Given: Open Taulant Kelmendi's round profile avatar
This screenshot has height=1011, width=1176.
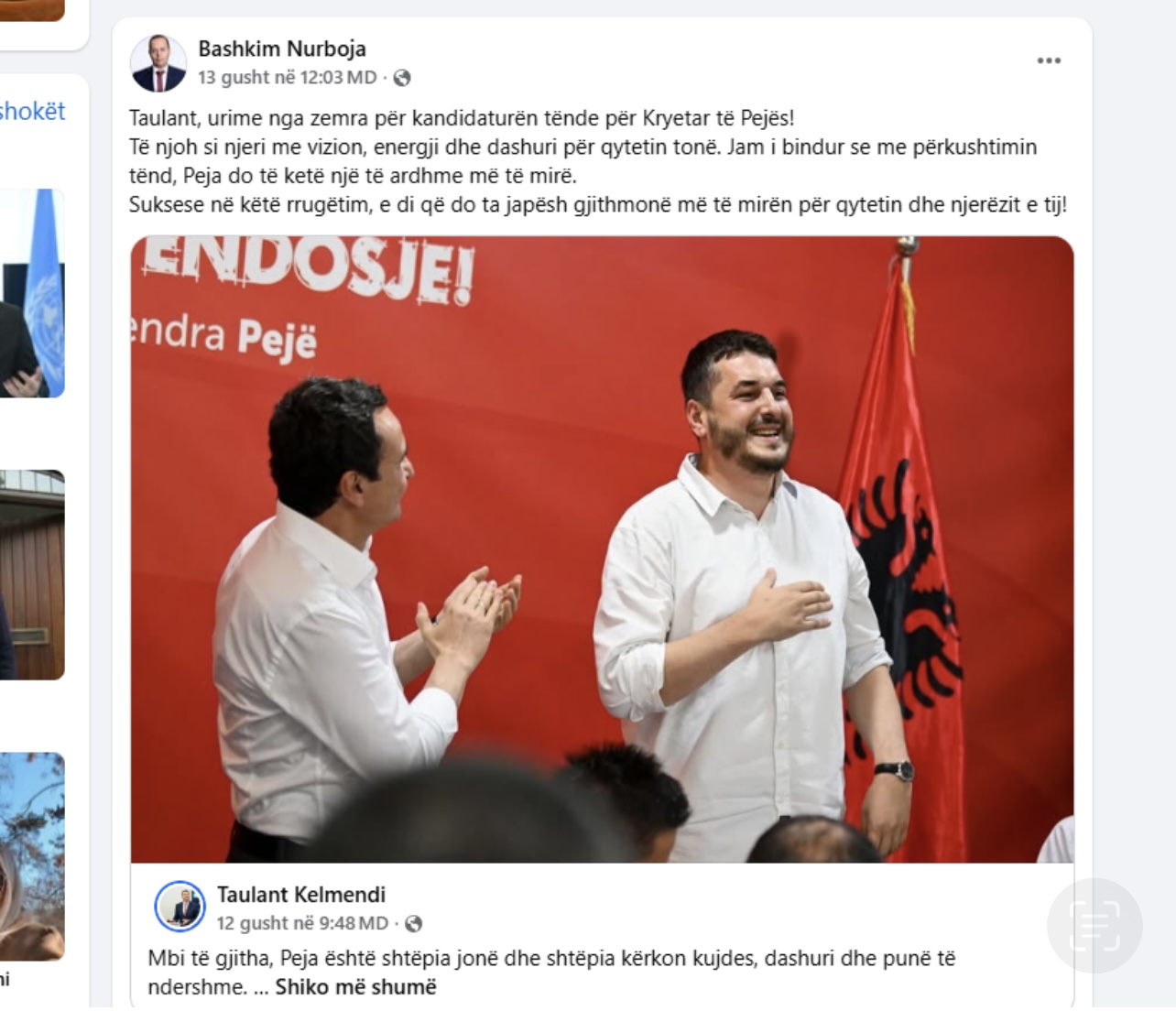Looking at the screenshot, I should 180,907.
